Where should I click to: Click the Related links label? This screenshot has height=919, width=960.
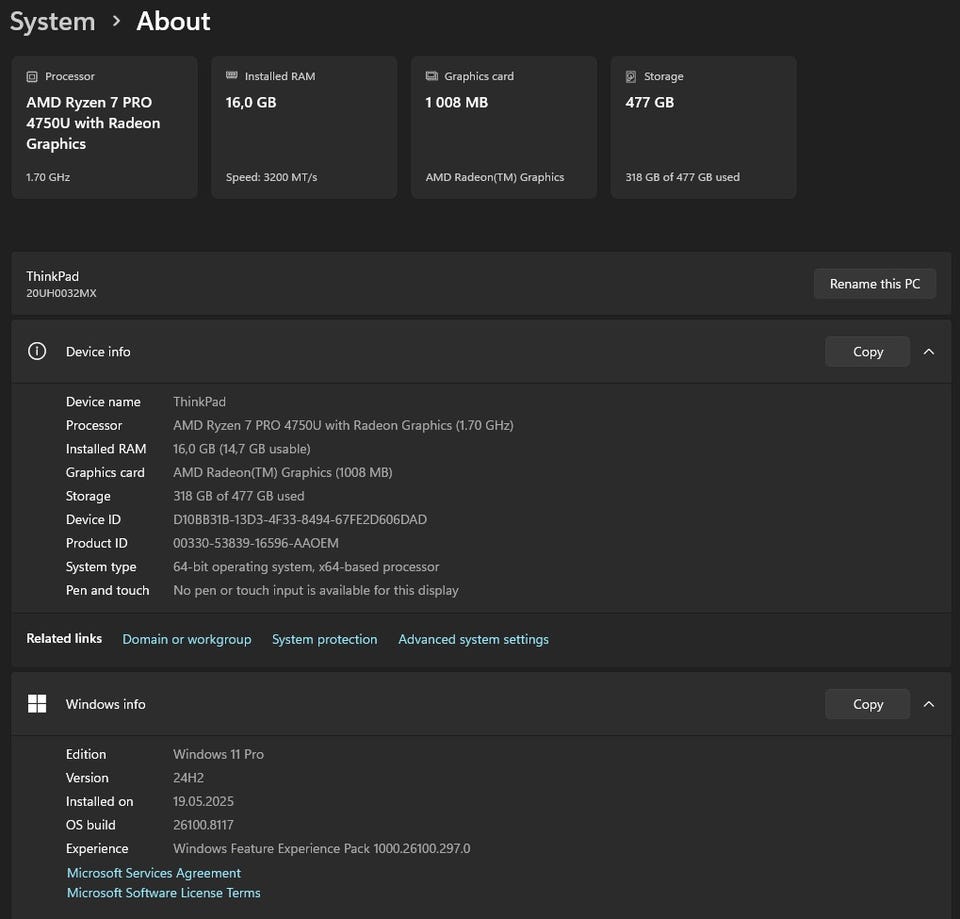click(x=64, y=638)
